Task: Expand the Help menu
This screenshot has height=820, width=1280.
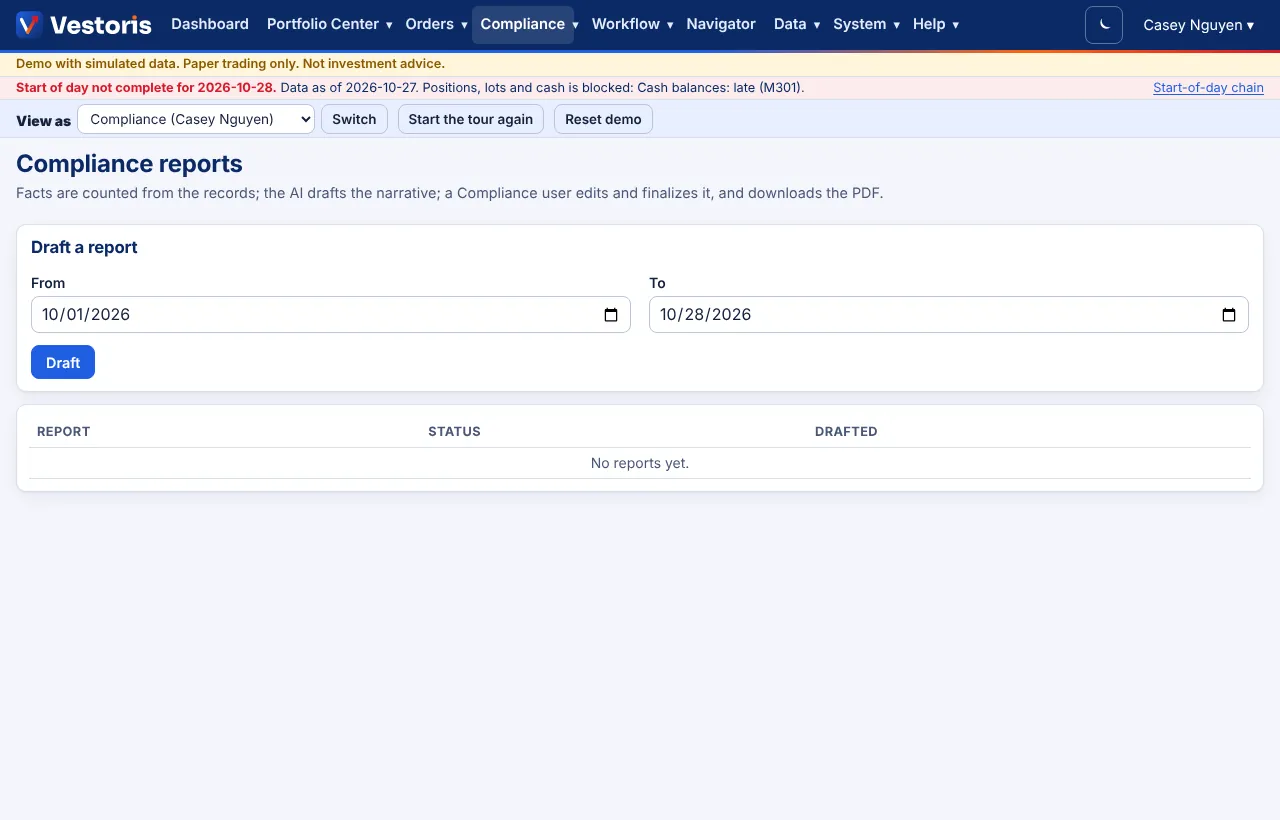Action: [x=935, y=24]
